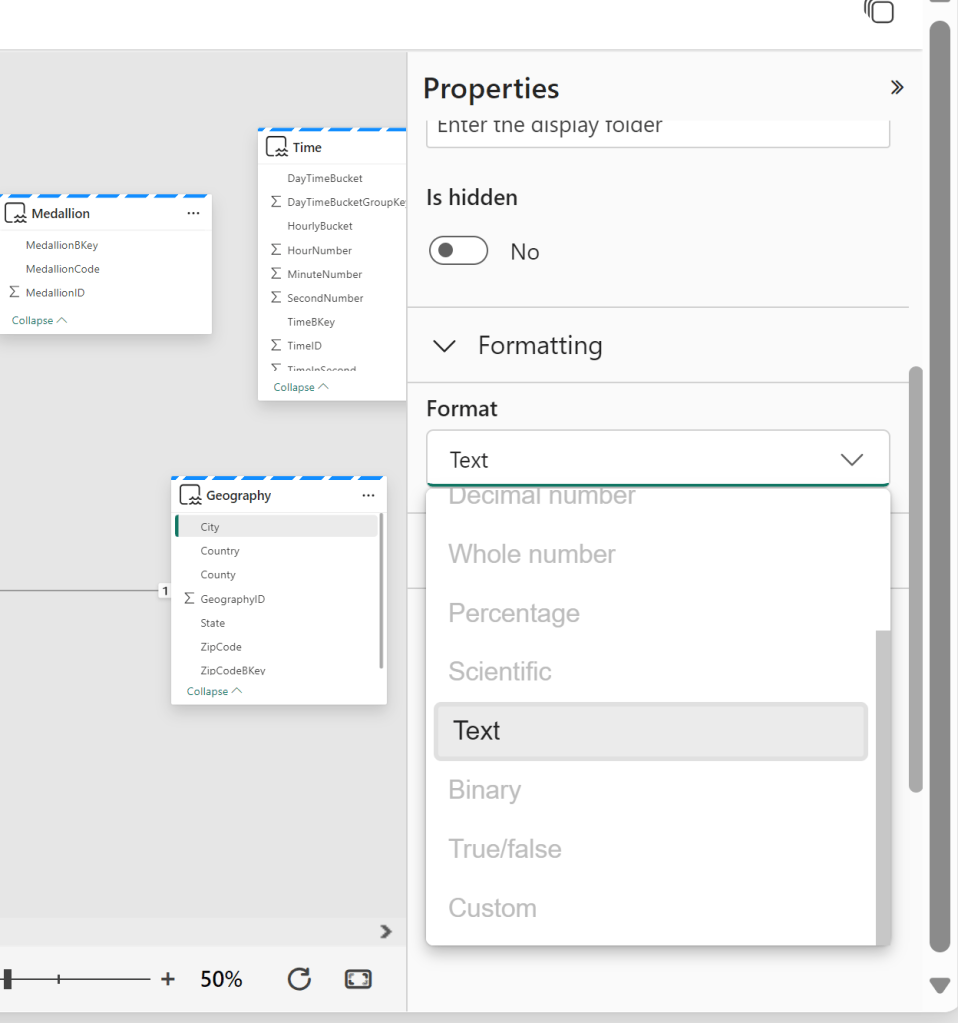
Task: Collapse the Properties pane with double chevron
Action: pos(897,88)
